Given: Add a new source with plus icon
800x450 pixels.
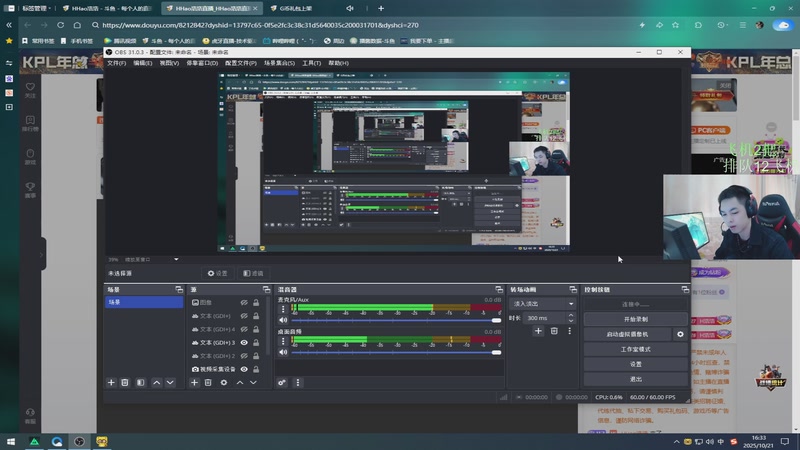Looking at the screenshot, I should (x=194, y=383).
